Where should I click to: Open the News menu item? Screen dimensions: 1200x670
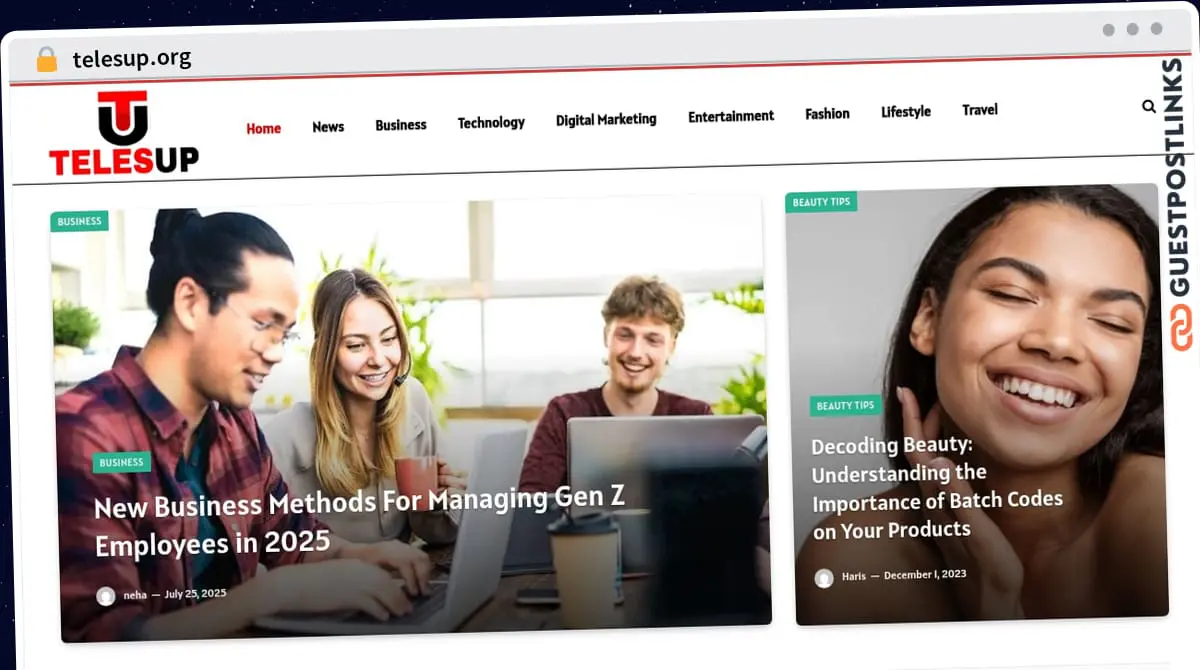click(328, 127)
